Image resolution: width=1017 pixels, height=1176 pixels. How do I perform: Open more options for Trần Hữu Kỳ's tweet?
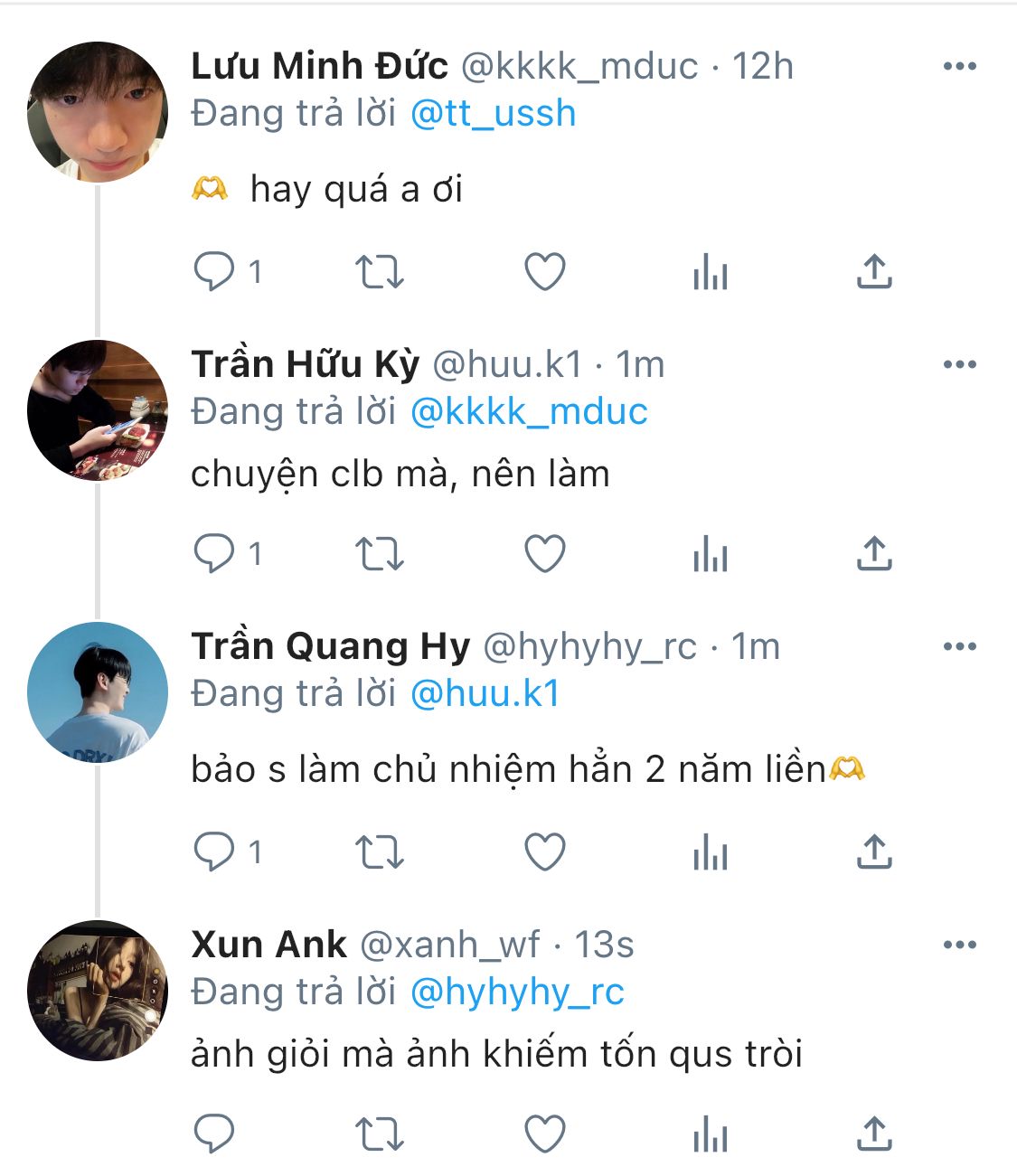point(959,365)
